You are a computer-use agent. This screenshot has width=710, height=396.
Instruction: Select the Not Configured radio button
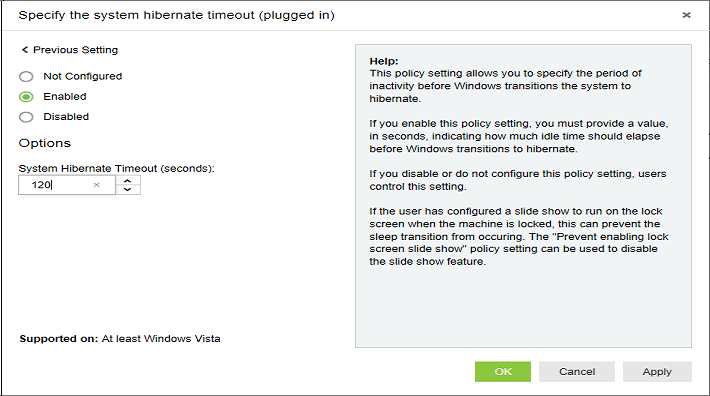[x=26, y=76]
